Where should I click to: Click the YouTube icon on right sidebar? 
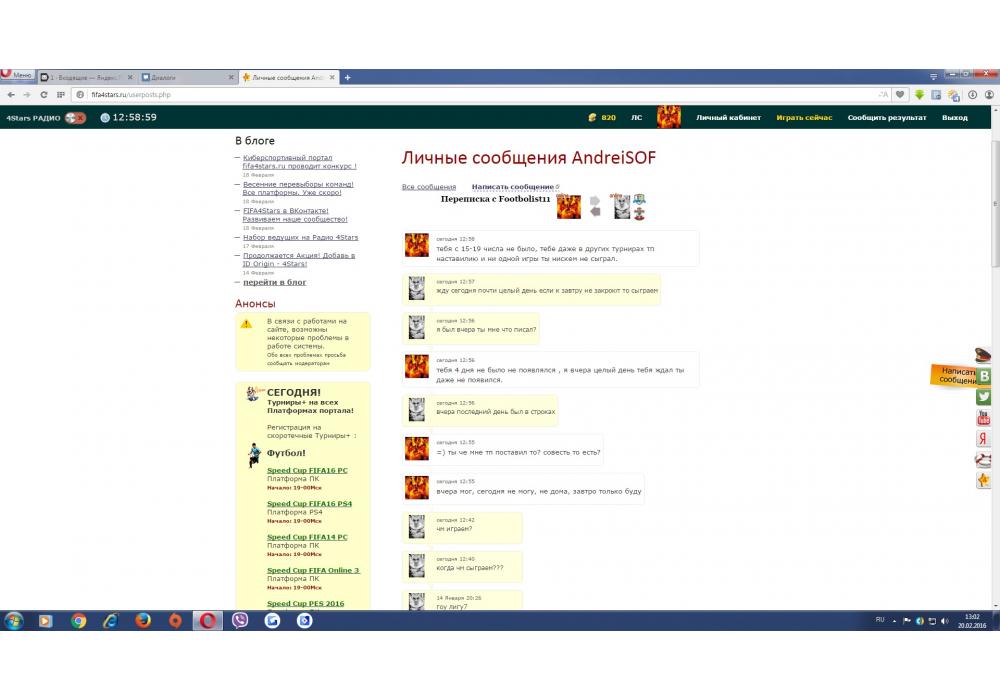[984, 418]
